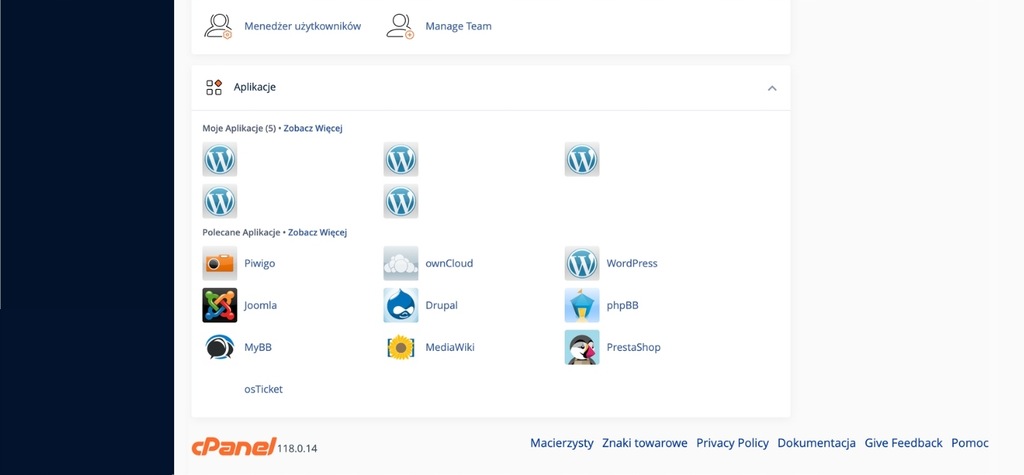The image size is (1024, 475).
Task: Open the Joomla app icon
Action: pyautogui.click(x=219, y=305)
